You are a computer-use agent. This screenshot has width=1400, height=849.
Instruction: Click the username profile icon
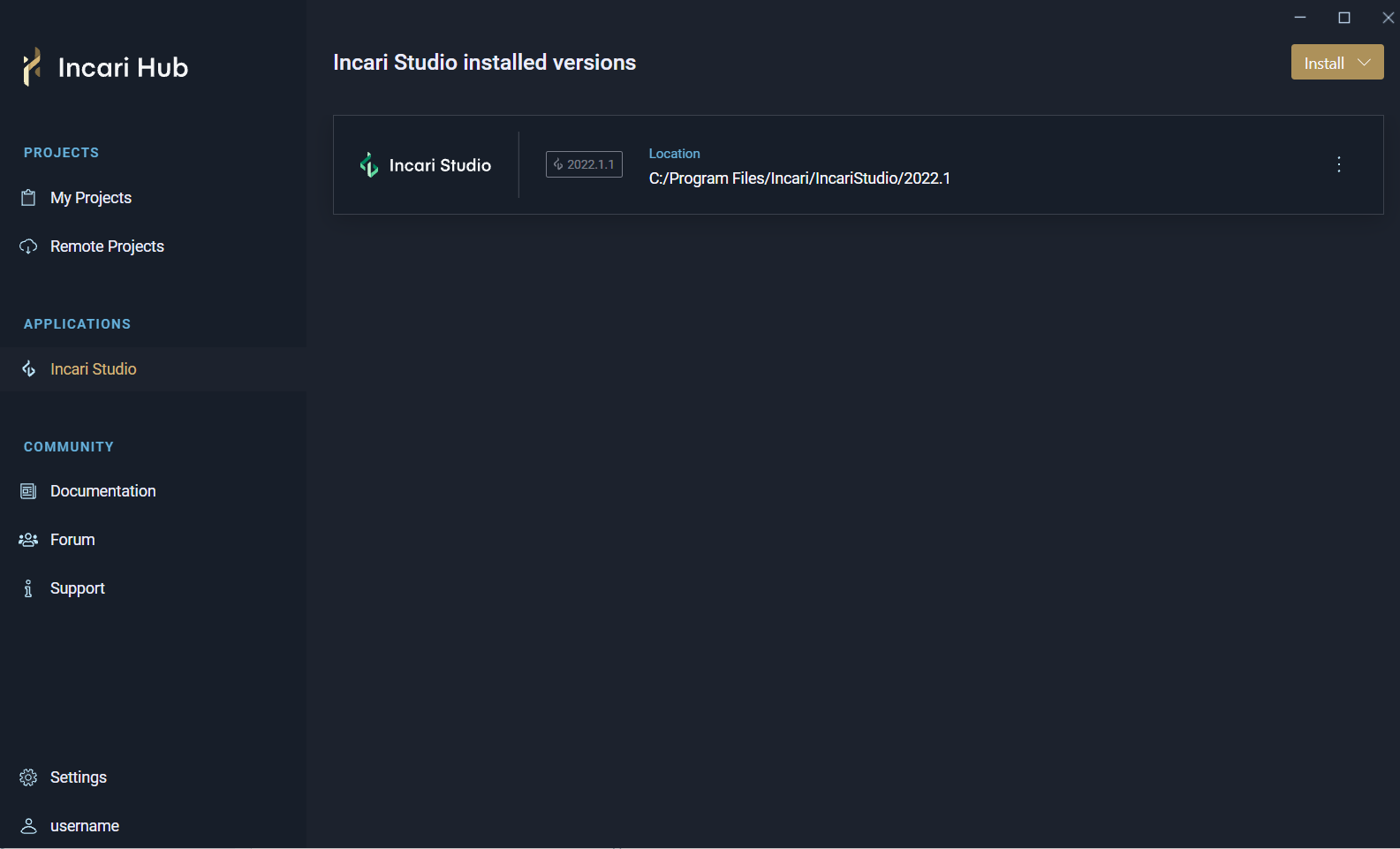click(28, 826)
